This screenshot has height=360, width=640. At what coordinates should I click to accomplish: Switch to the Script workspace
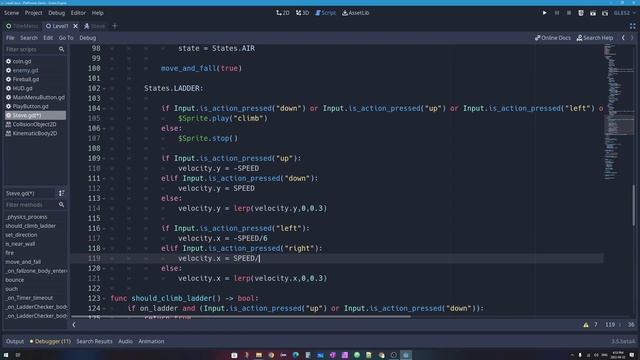click(325, 13)
